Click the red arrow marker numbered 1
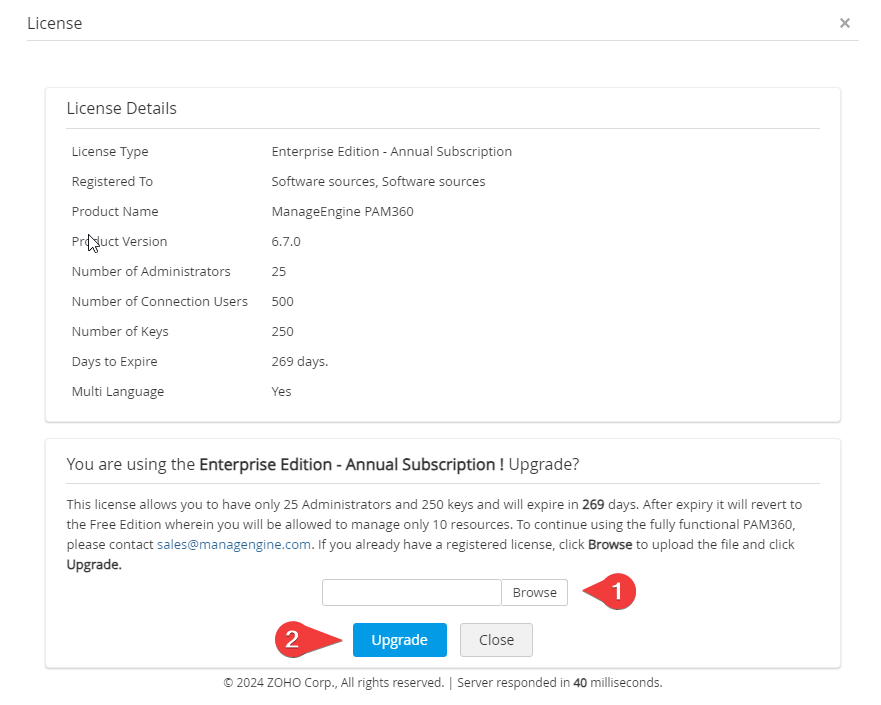This screenshot has height=705, width=881. (610, 592)
